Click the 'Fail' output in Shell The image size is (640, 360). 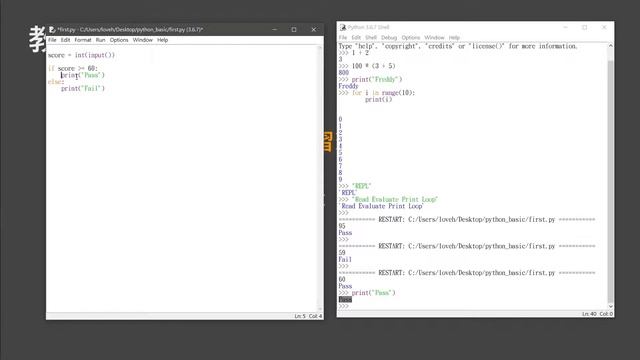click(x=345, y=260)
